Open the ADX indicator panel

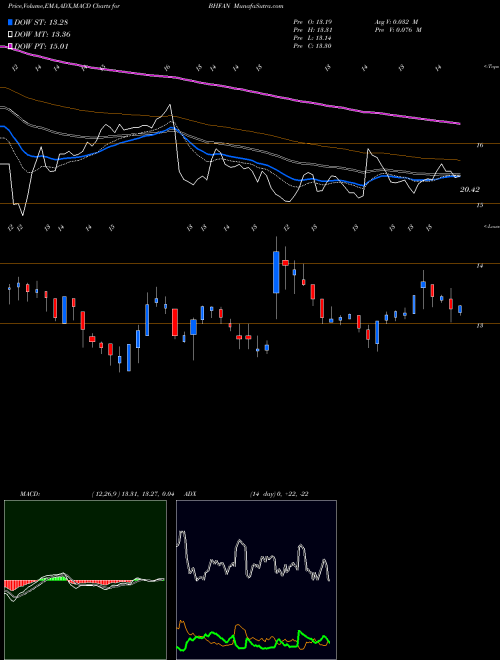(x=256, y=580)
